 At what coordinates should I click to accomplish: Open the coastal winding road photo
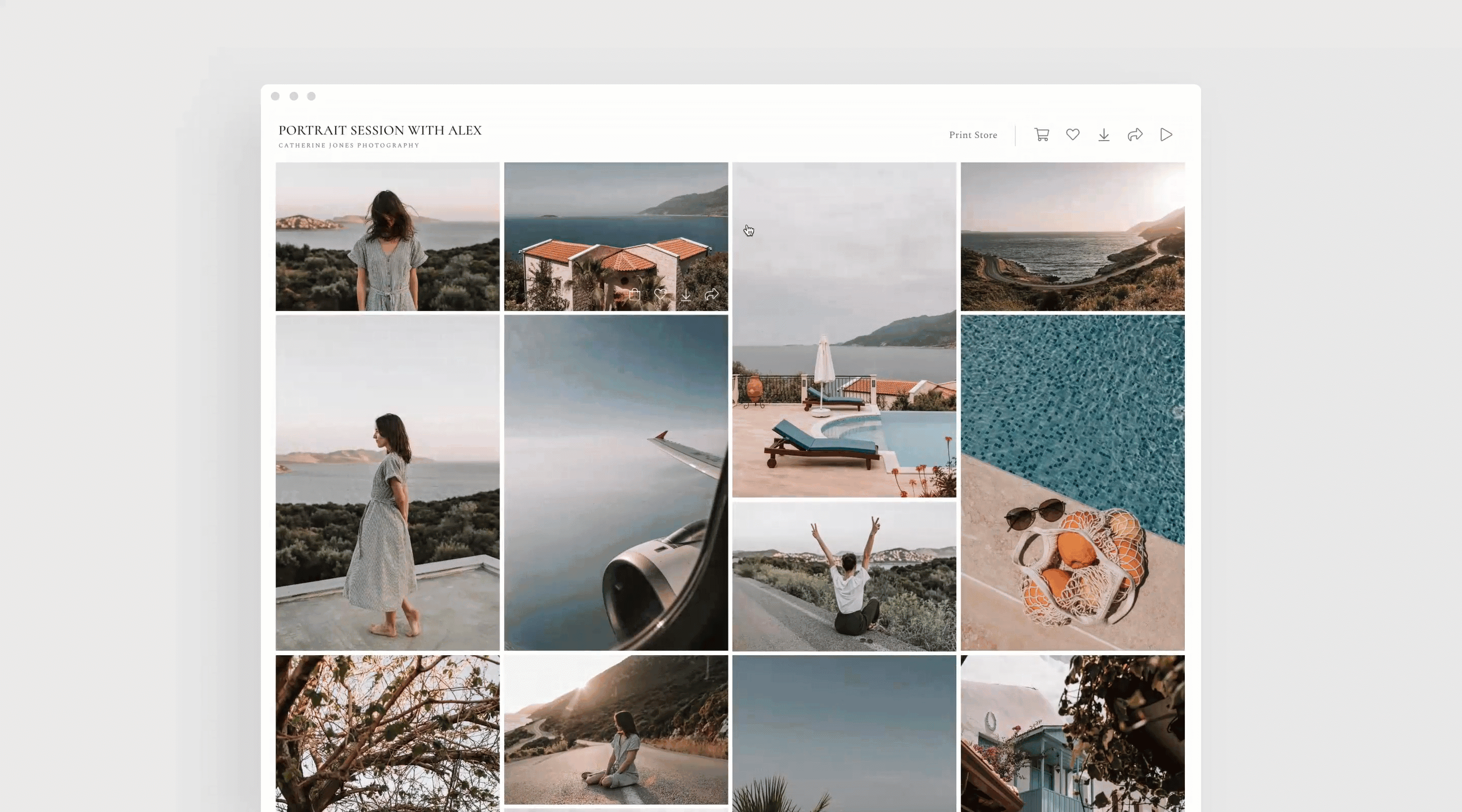tap(1073, 236)
